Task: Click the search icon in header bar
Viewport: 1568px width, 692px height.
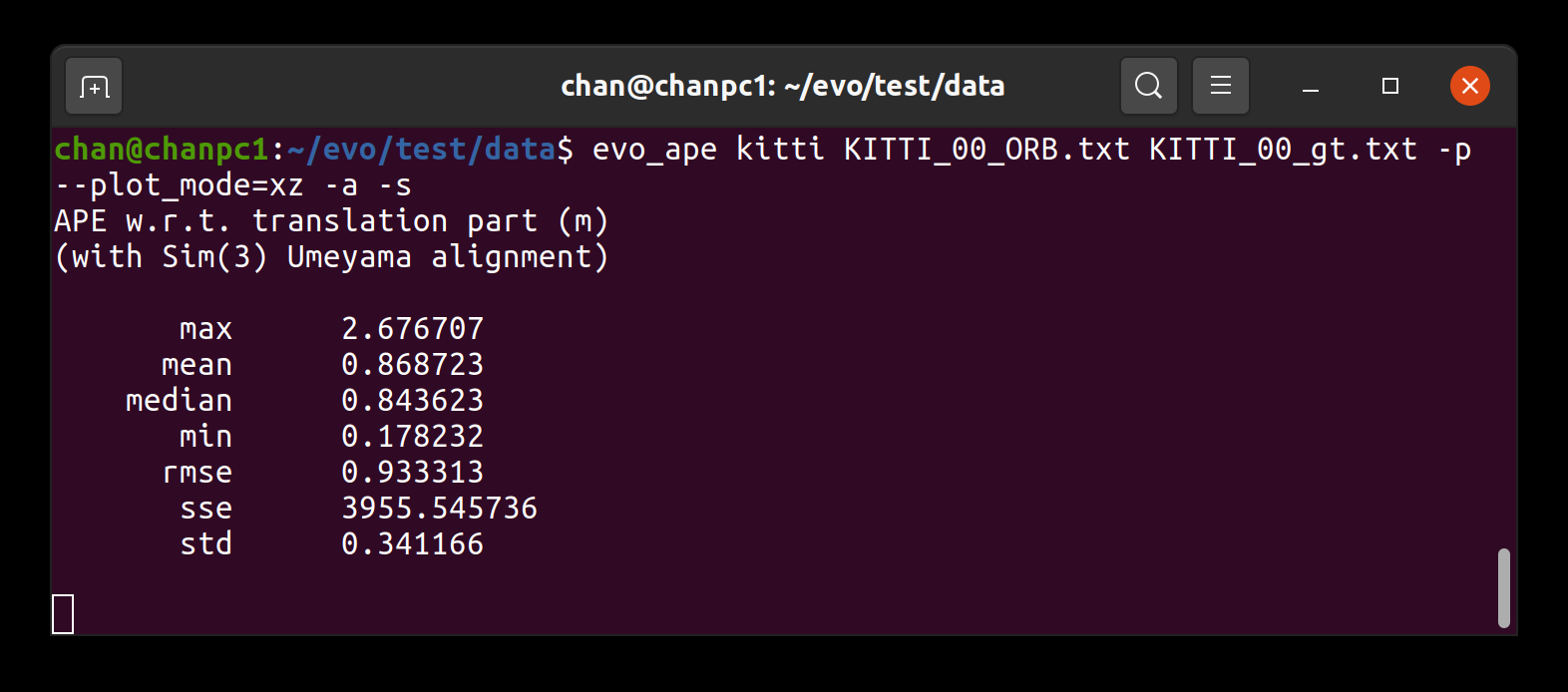Action: tap(1148, 87)
